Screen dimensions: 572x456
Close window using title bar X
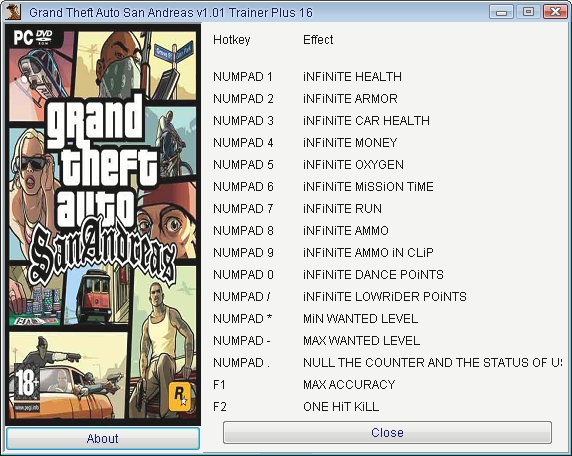[555, 12]
